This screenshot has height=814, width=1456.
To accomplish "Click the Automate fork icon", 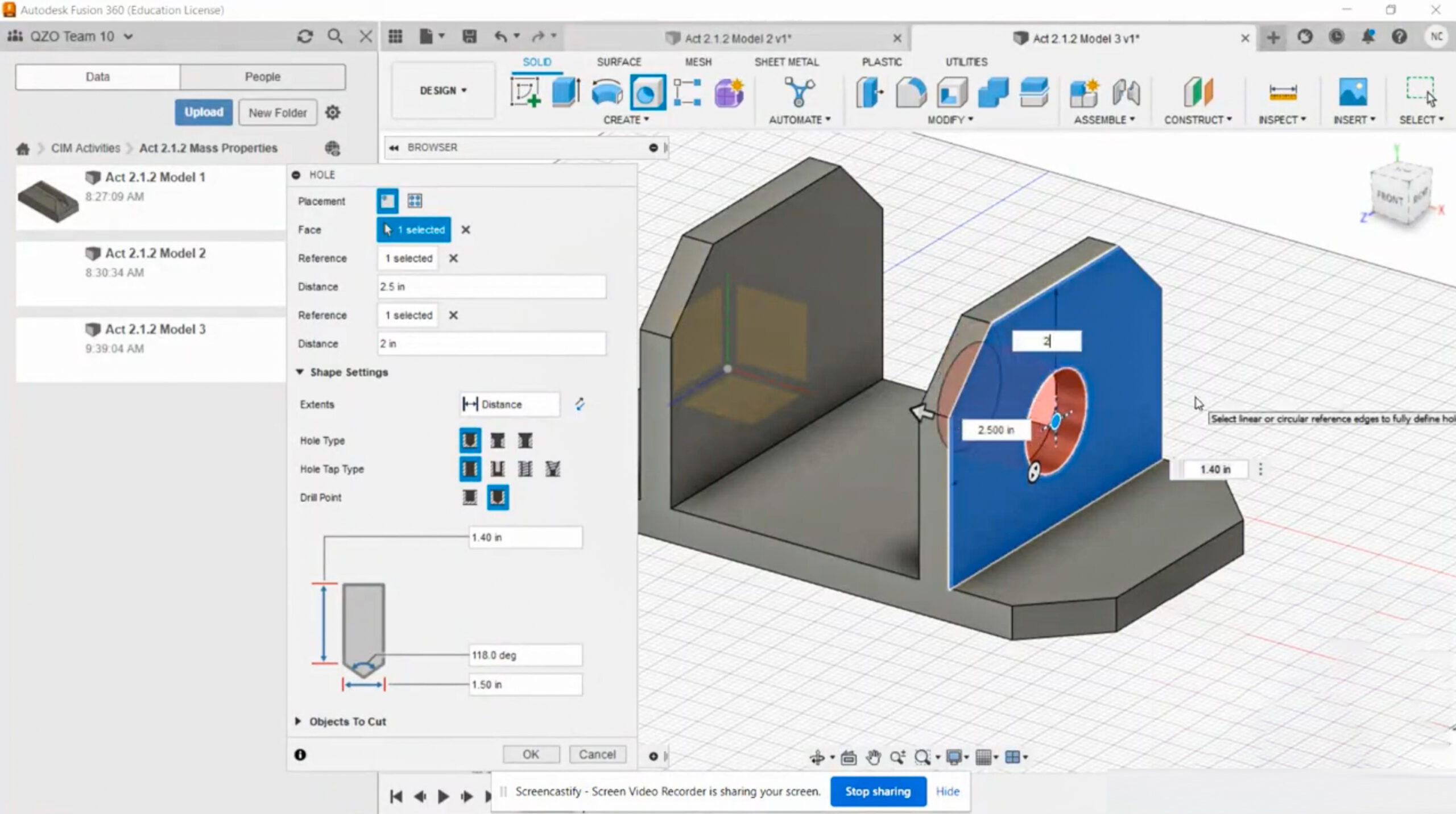I will tap(799, 92).
